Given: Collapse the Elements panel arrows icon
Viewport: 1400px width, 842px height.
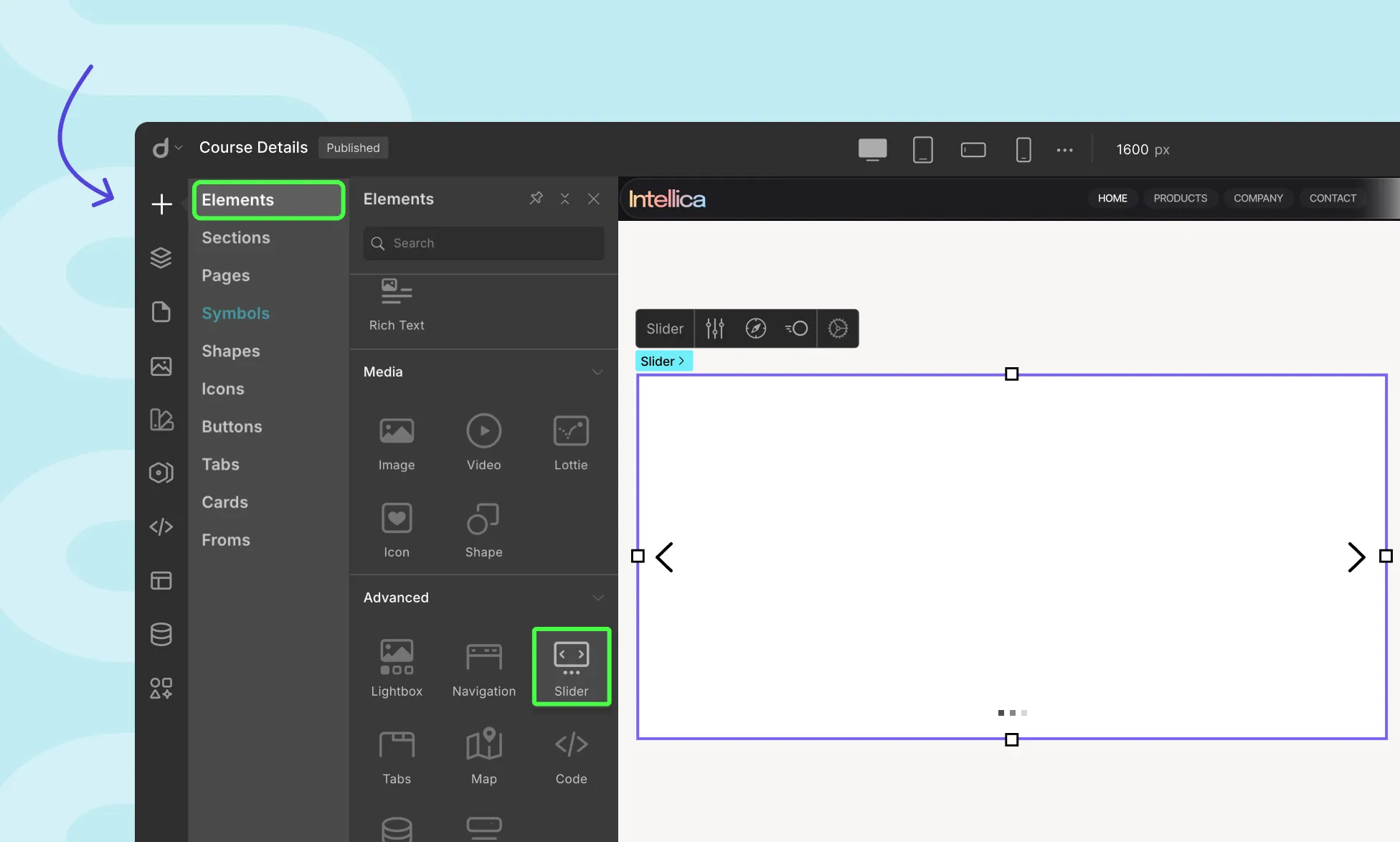Looking at the screenshot, I should click(x=565, y=199).
